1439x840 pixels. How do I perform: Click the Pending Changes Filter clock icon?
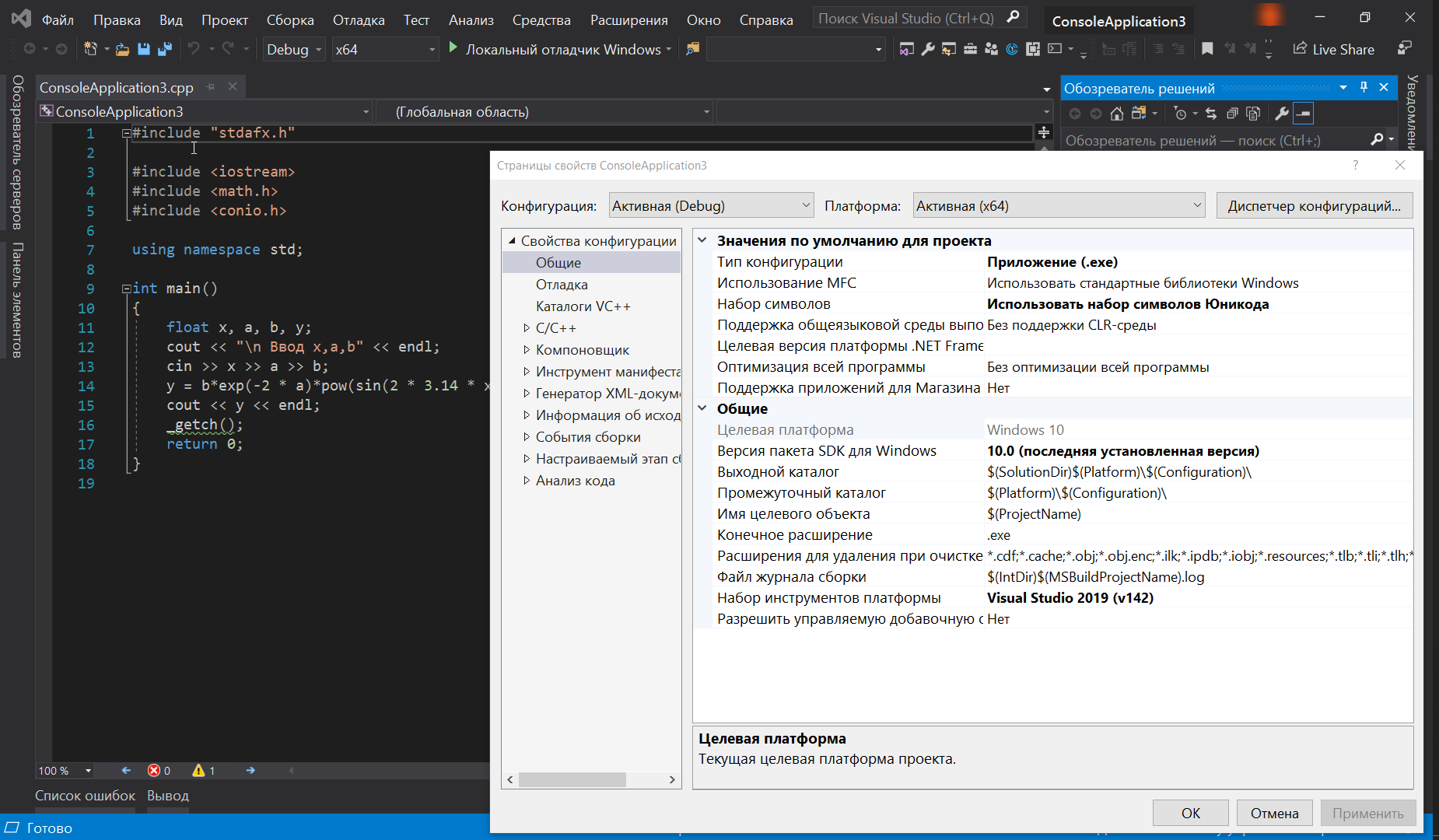1180,114
